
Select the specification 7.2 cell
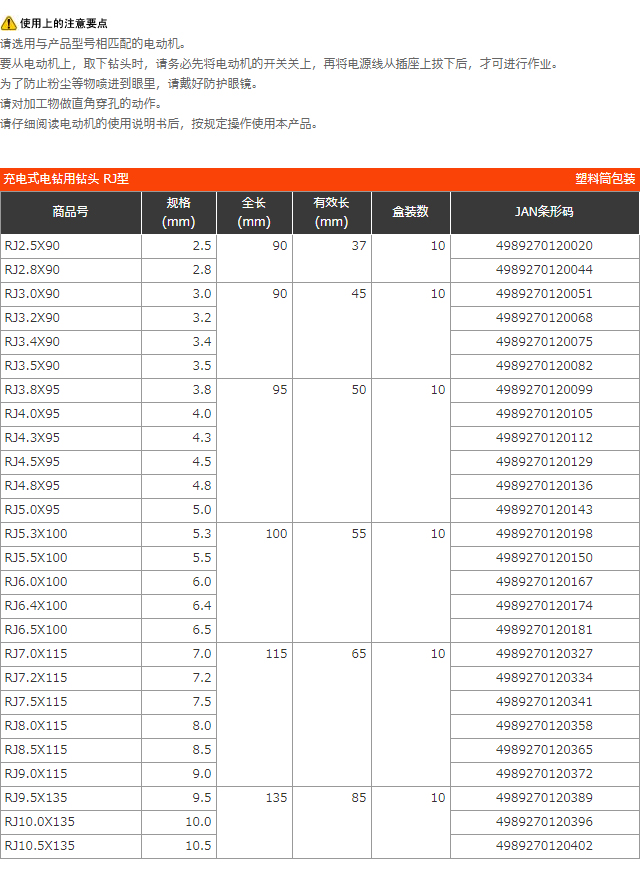tap(201, 678)
